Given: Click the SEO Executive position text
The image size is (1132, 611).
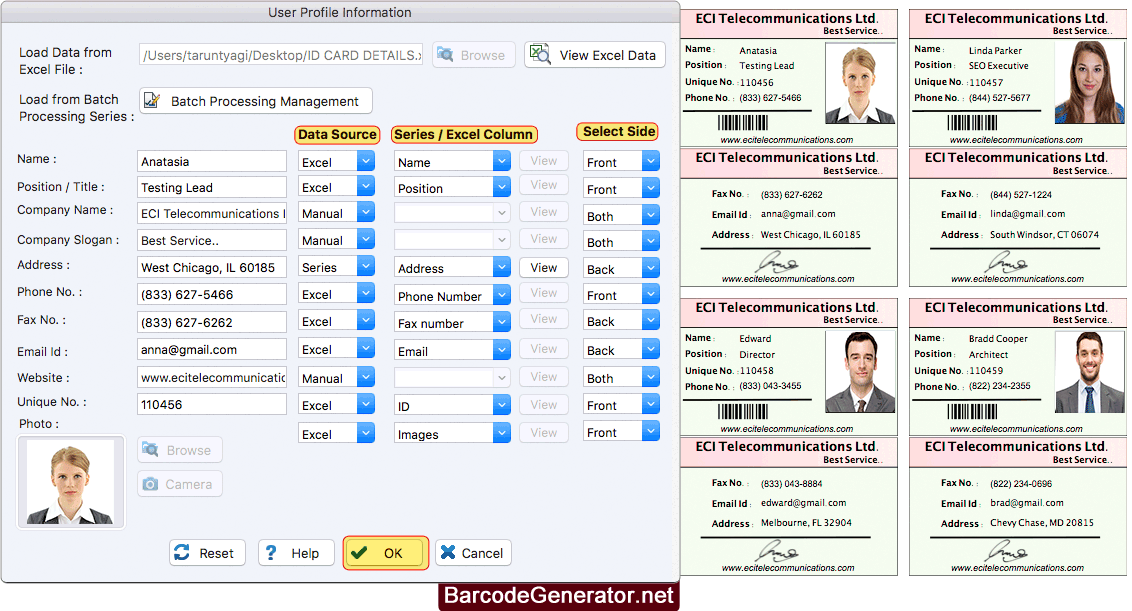Looking at the screenshot, I should pyautogui.click(x=998, y=66).
